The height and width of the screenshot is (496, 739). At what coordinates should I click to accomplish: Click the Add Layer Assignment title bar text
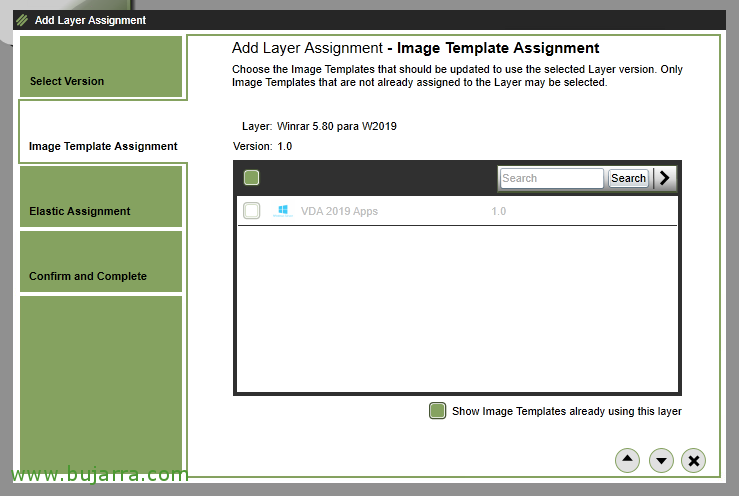(90, 20)
